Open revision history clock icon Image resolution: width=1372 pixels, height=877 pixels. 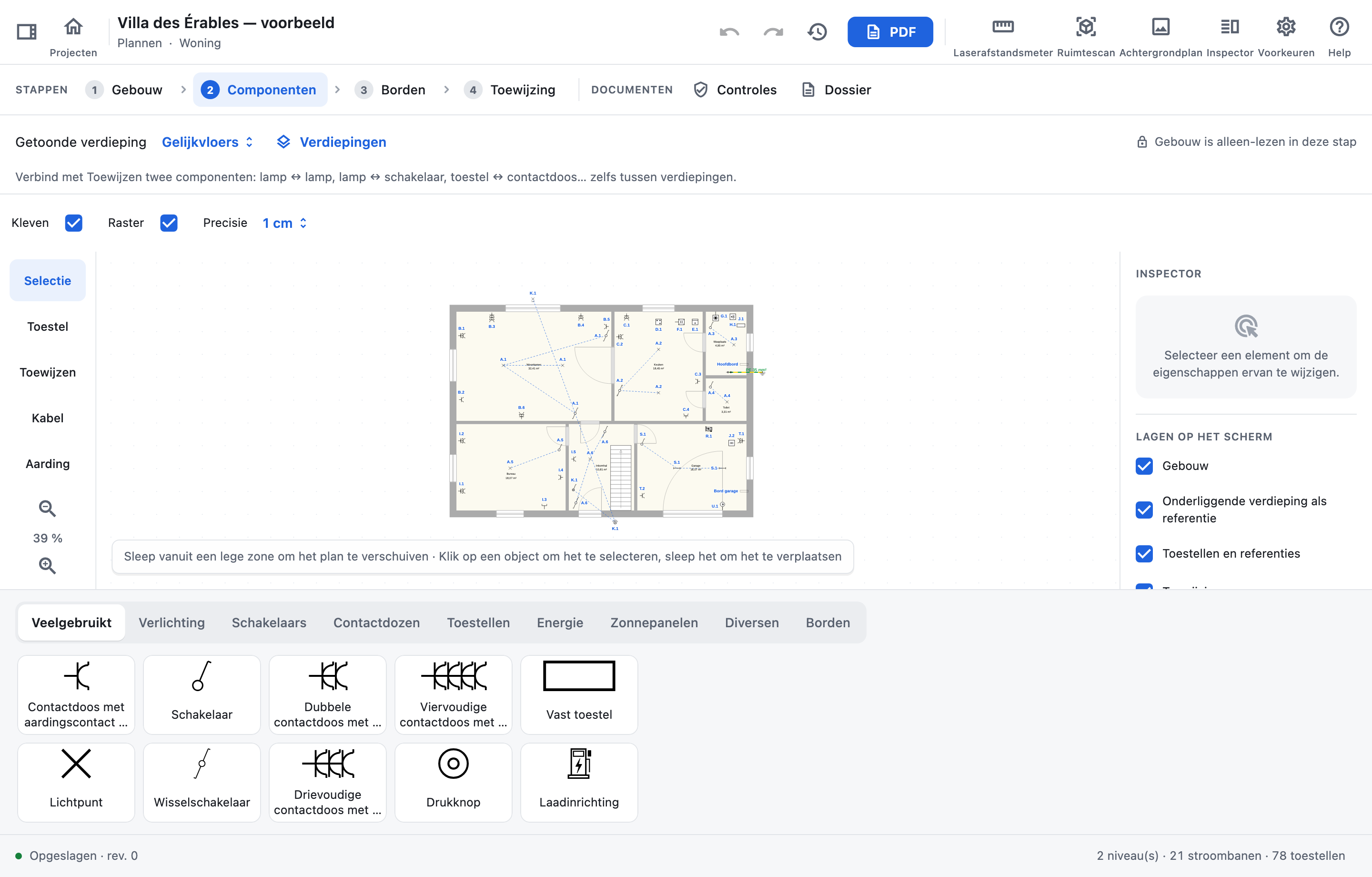(817, 32)
